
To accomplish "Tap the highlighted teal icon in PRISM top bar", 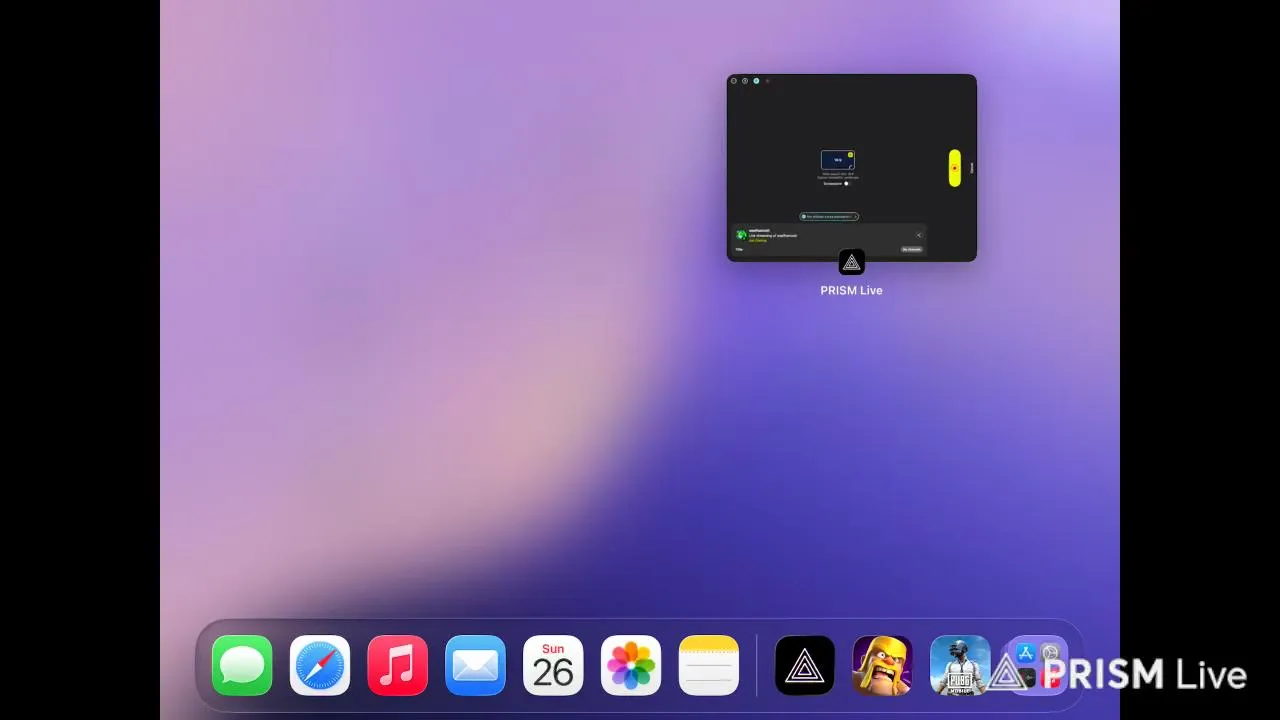I will click(x=756, y=81).
